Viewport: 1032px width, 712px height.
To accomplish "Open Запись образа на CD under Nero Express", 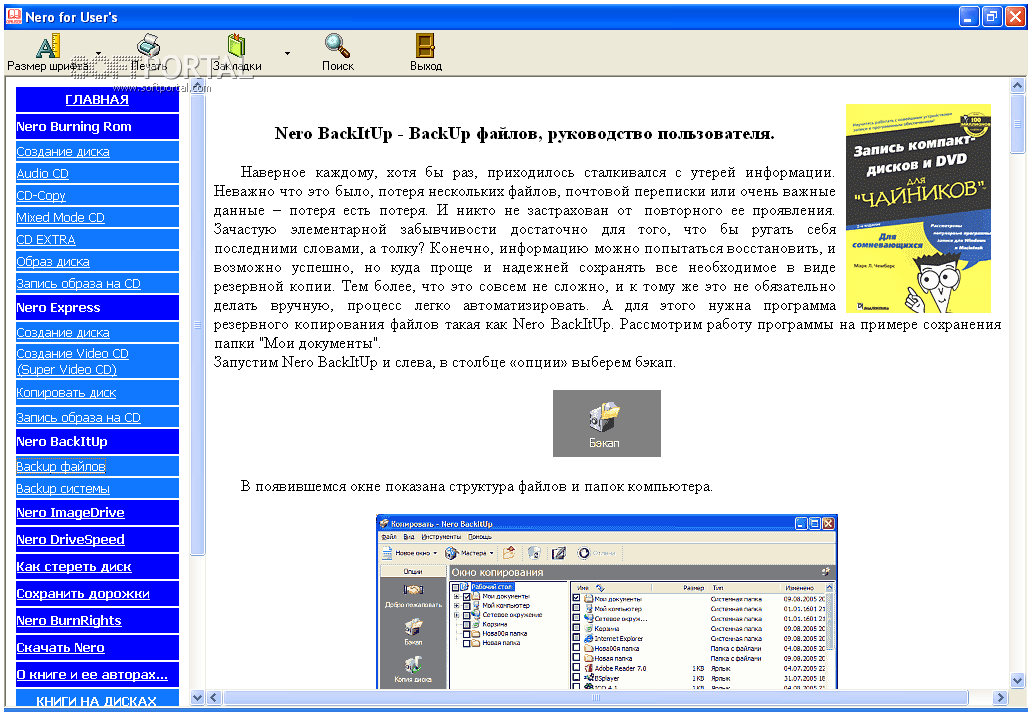I will point(78,417).
